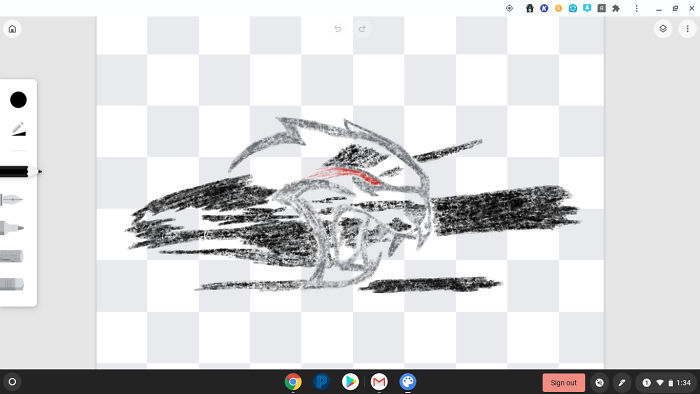Select the eraser tool
The image size is (700, 394).
(12, 284)
